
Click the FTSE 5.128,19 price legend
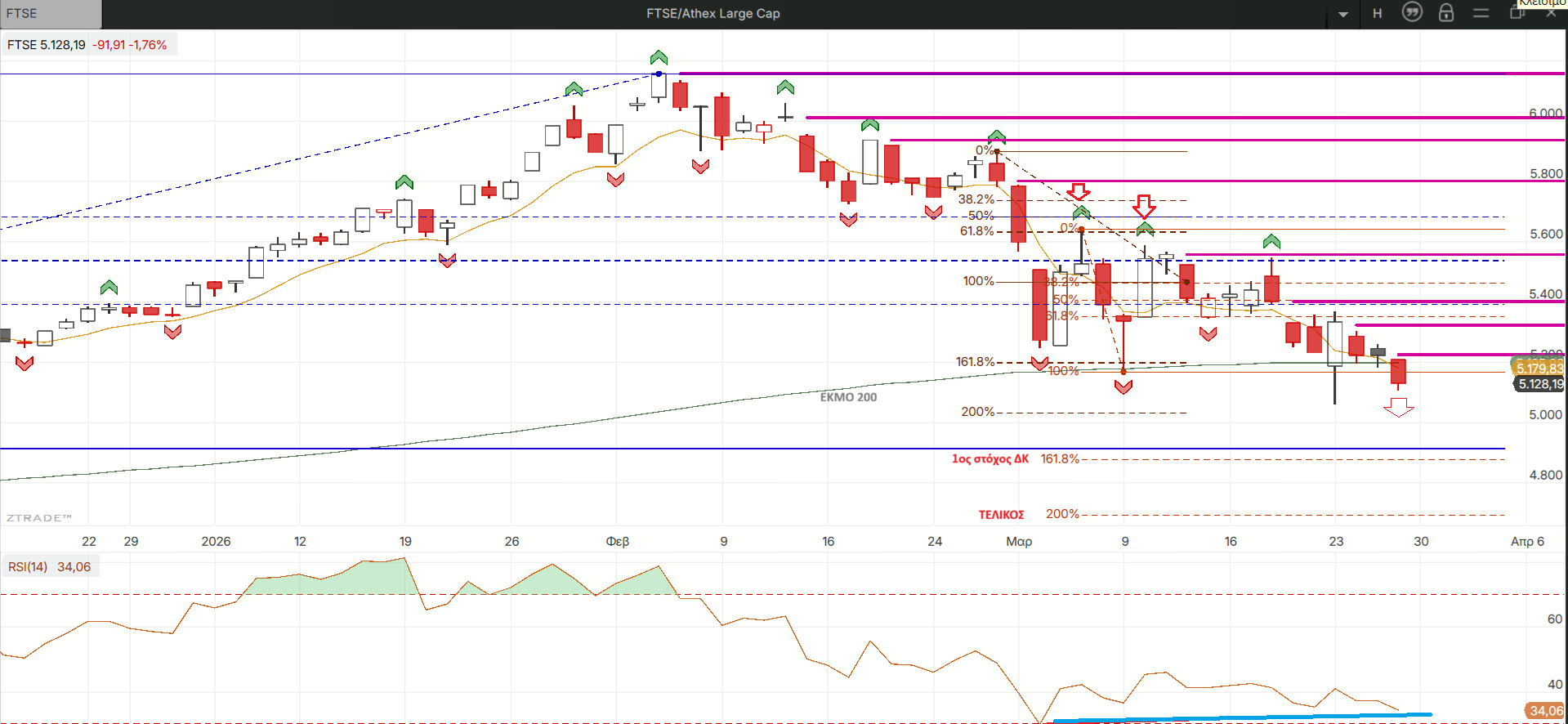pyautogui.click(x=87, y=45)
